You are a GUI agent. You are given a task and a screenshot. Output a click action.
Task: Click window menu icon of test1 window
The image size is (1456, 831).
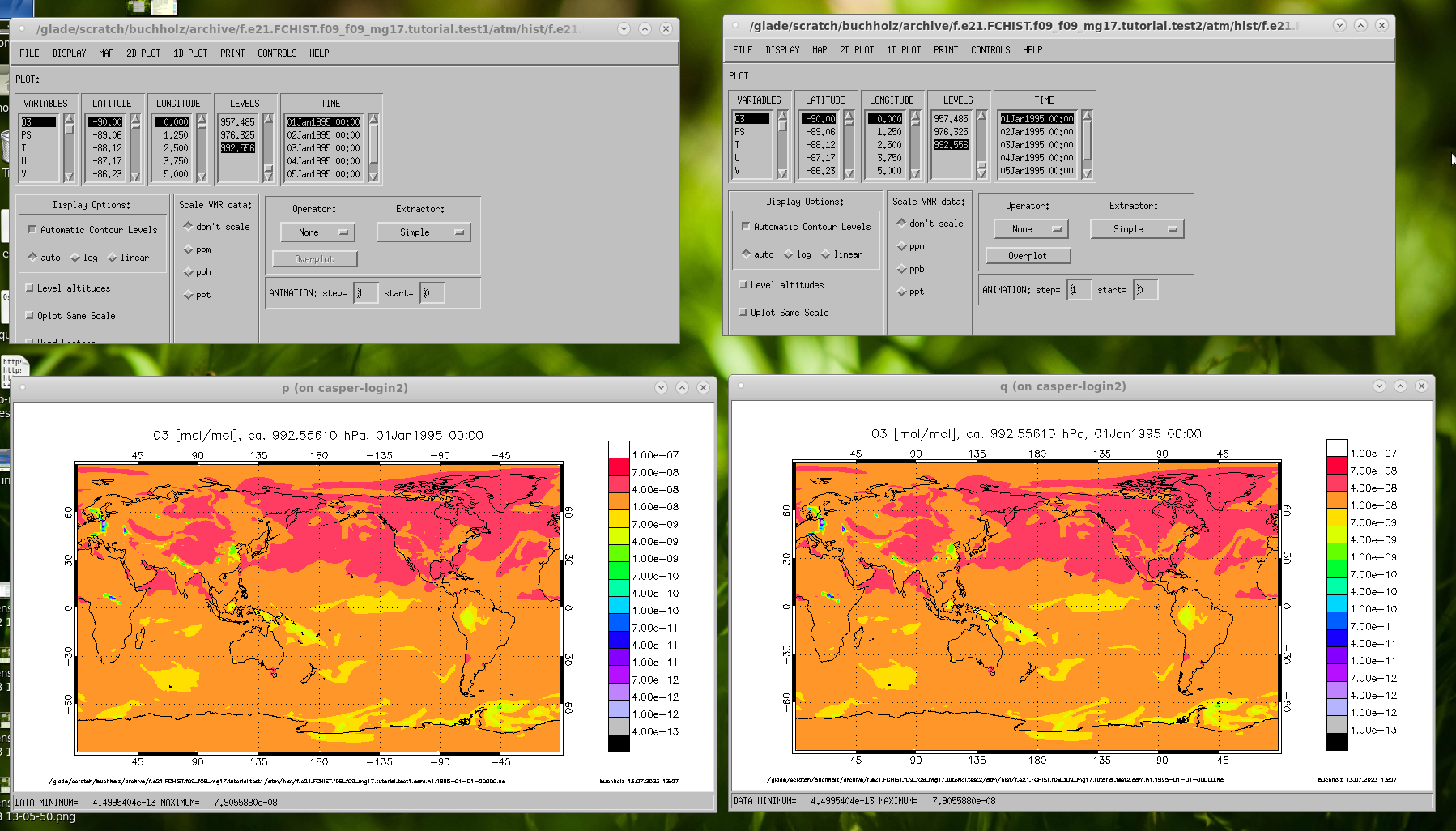point(23,28)
